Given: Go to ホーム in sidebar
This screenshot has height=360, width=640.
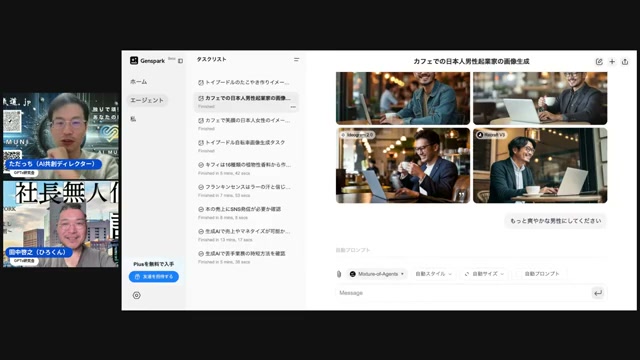Looking at the screenshot, I should coord(139,82).
